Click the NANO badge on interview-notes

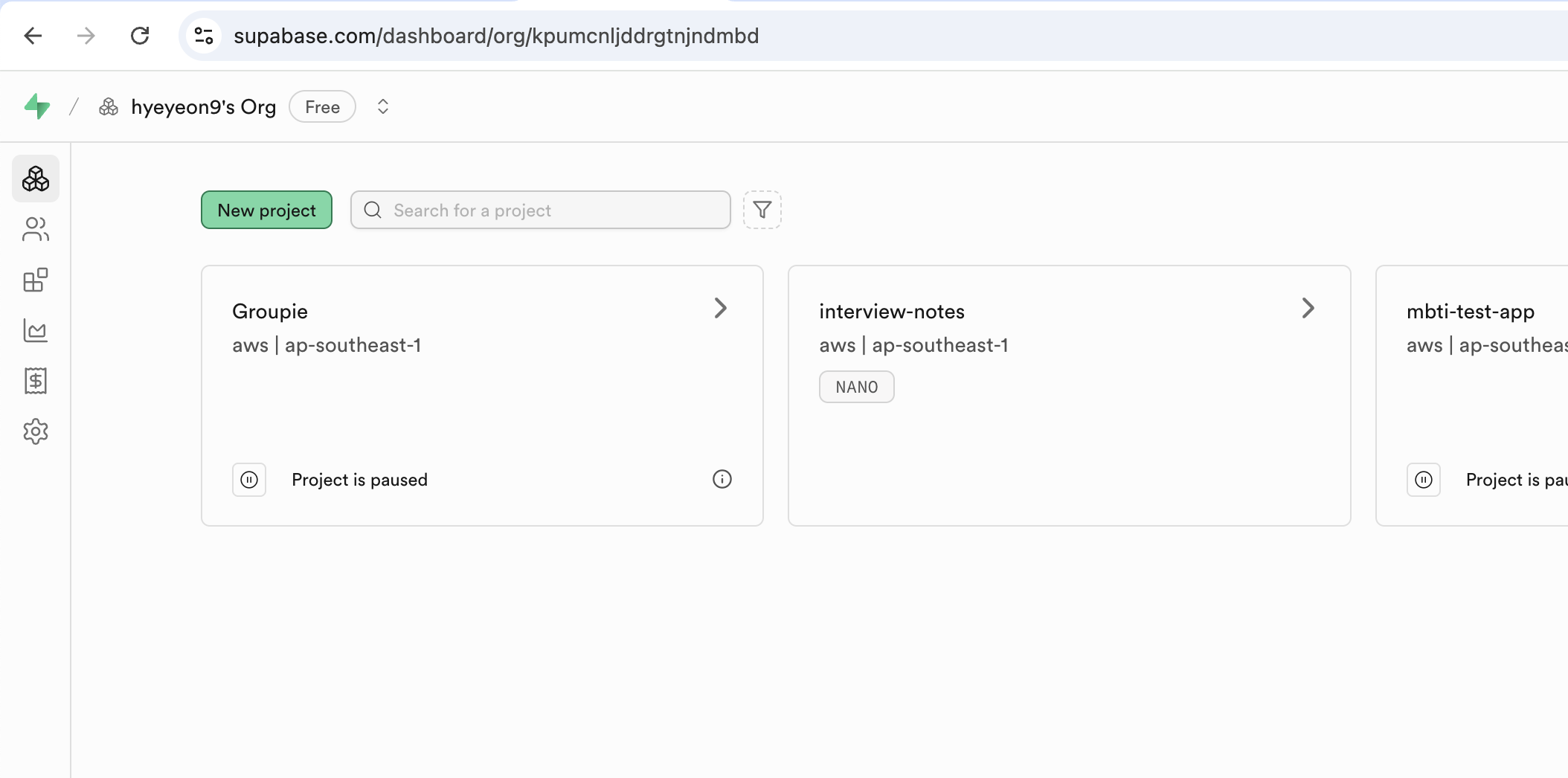[857, 387]
